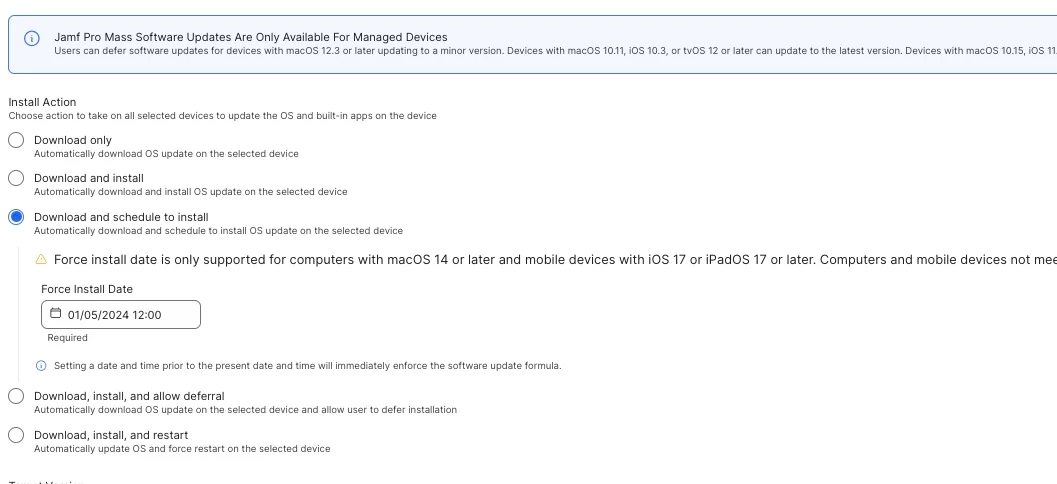The image size is (1057, 484).
Task: Click the Force Install Date input field
Action: [121, 315]
